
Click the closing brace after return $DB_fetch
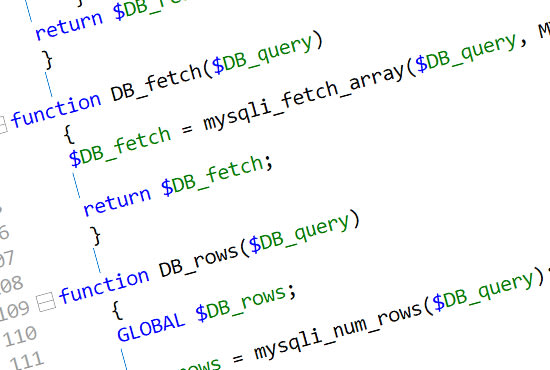[95, 236]
